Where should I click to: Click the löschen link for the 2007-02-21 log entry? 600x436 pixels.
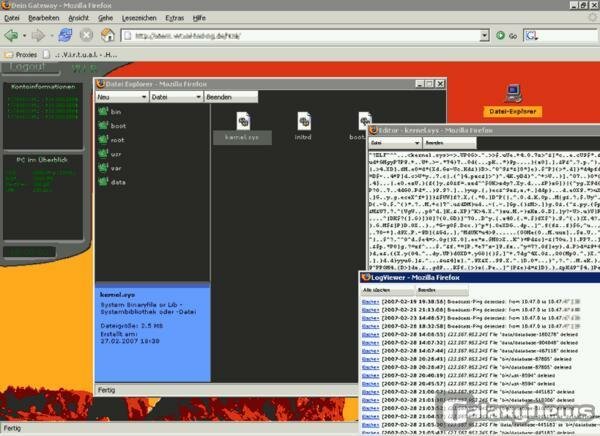point(370,310)
